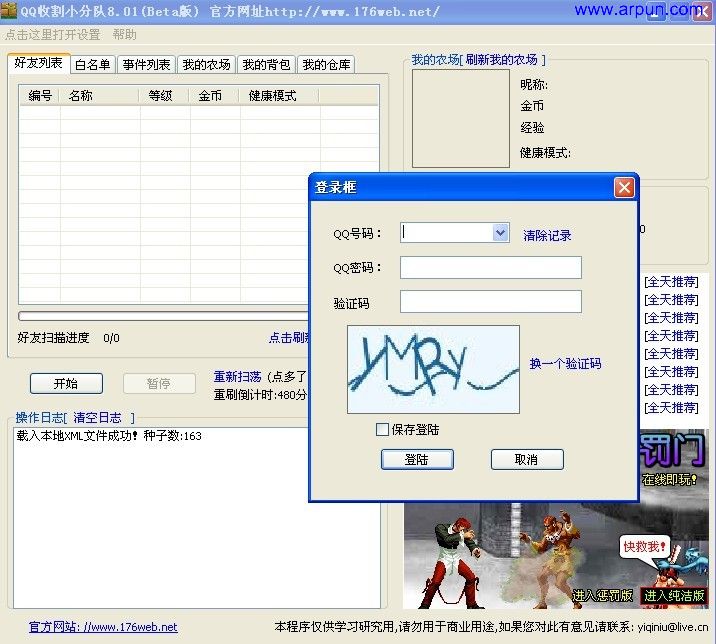Click the 重刷倒计时 countdown text
The height and width of the screenshot is (644, 716).
pyautogui.click(x=260, y=394)
